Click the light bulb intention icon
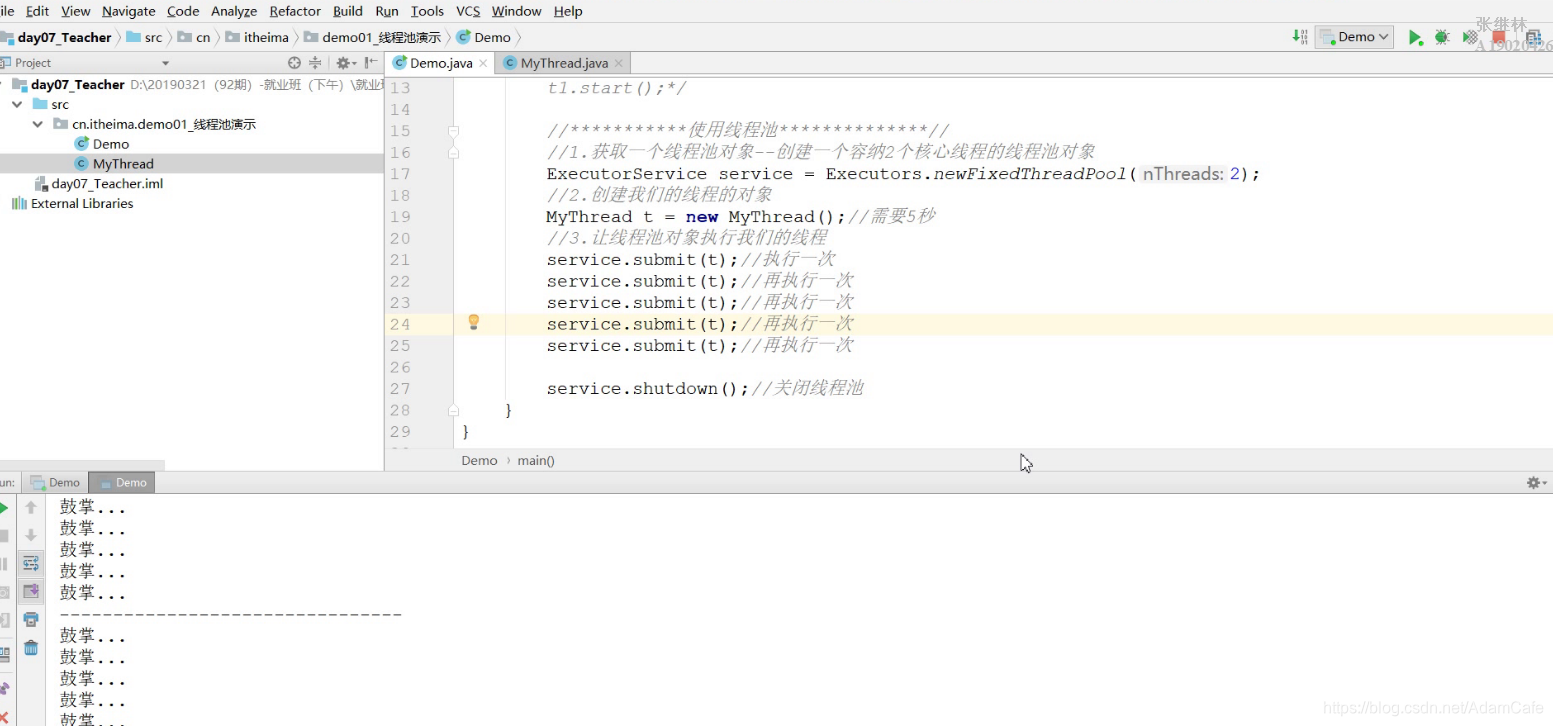The image size is (1553, 726). coord(474,322)
